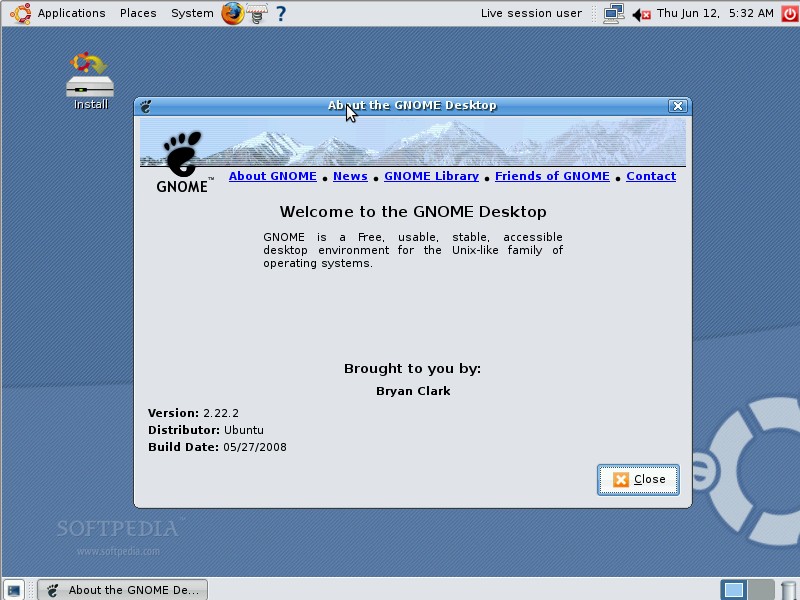
Task: Click the red quit button in top corner
Action: [x=789, y=13]
